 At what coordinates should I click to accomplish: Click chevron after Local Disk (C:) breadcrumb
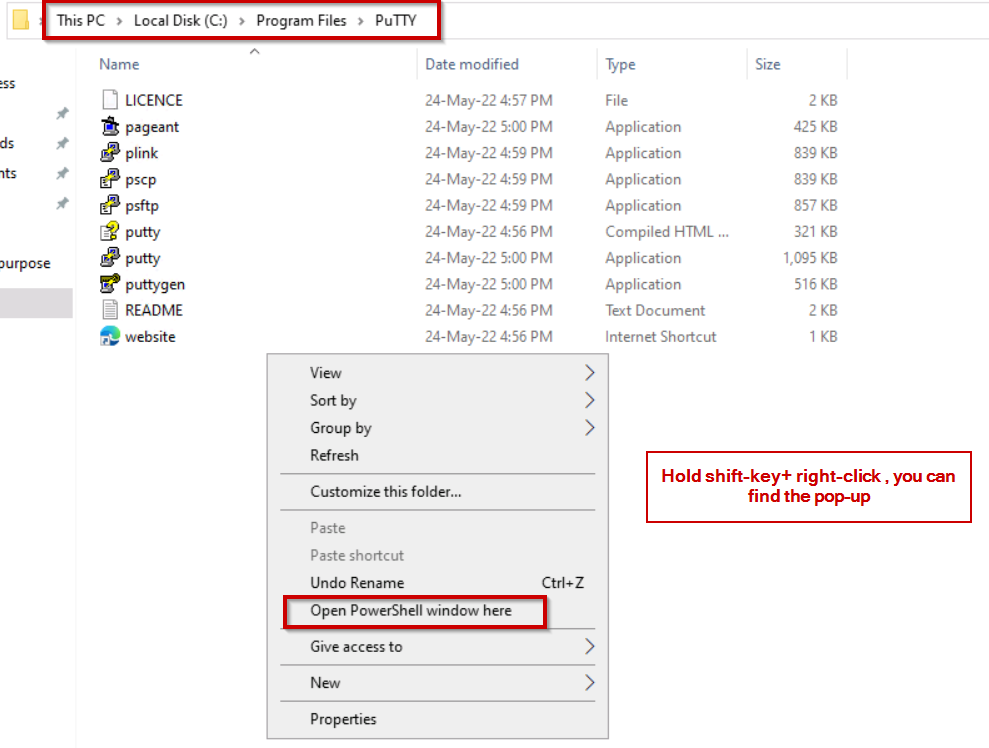click(x=242, y=21)
